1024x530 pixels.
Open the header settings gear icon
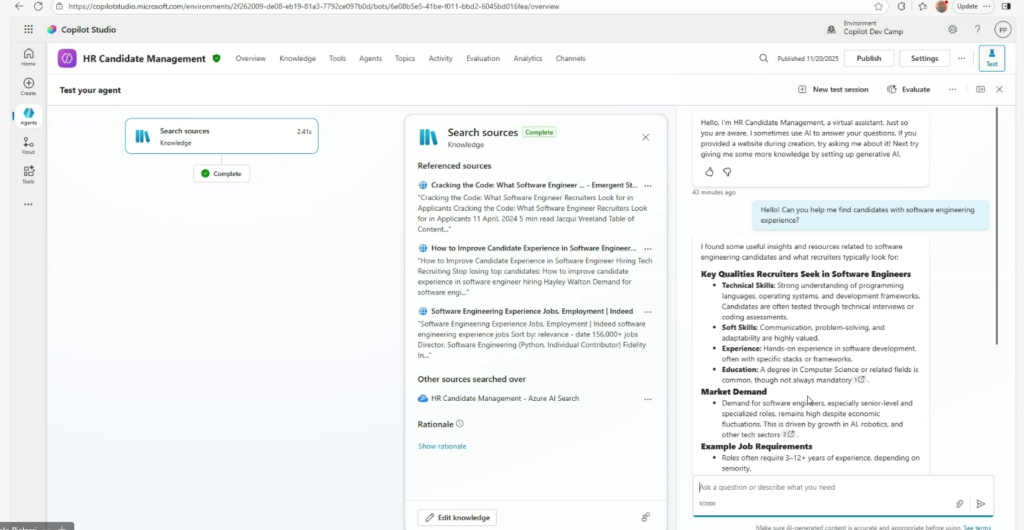952,30
